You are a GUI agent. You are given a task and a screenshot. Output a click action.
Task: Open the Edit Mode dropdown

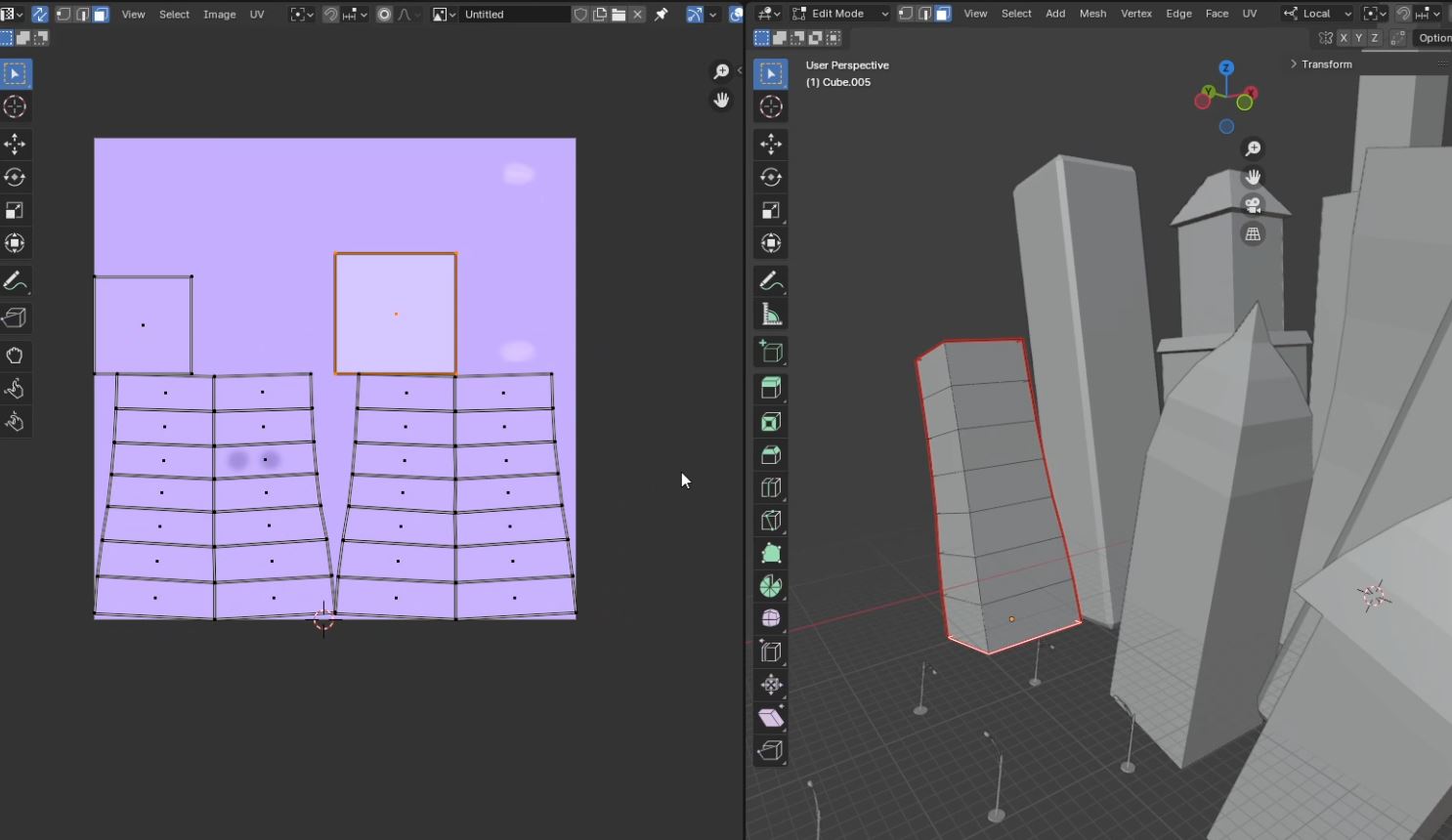(840, 14)
